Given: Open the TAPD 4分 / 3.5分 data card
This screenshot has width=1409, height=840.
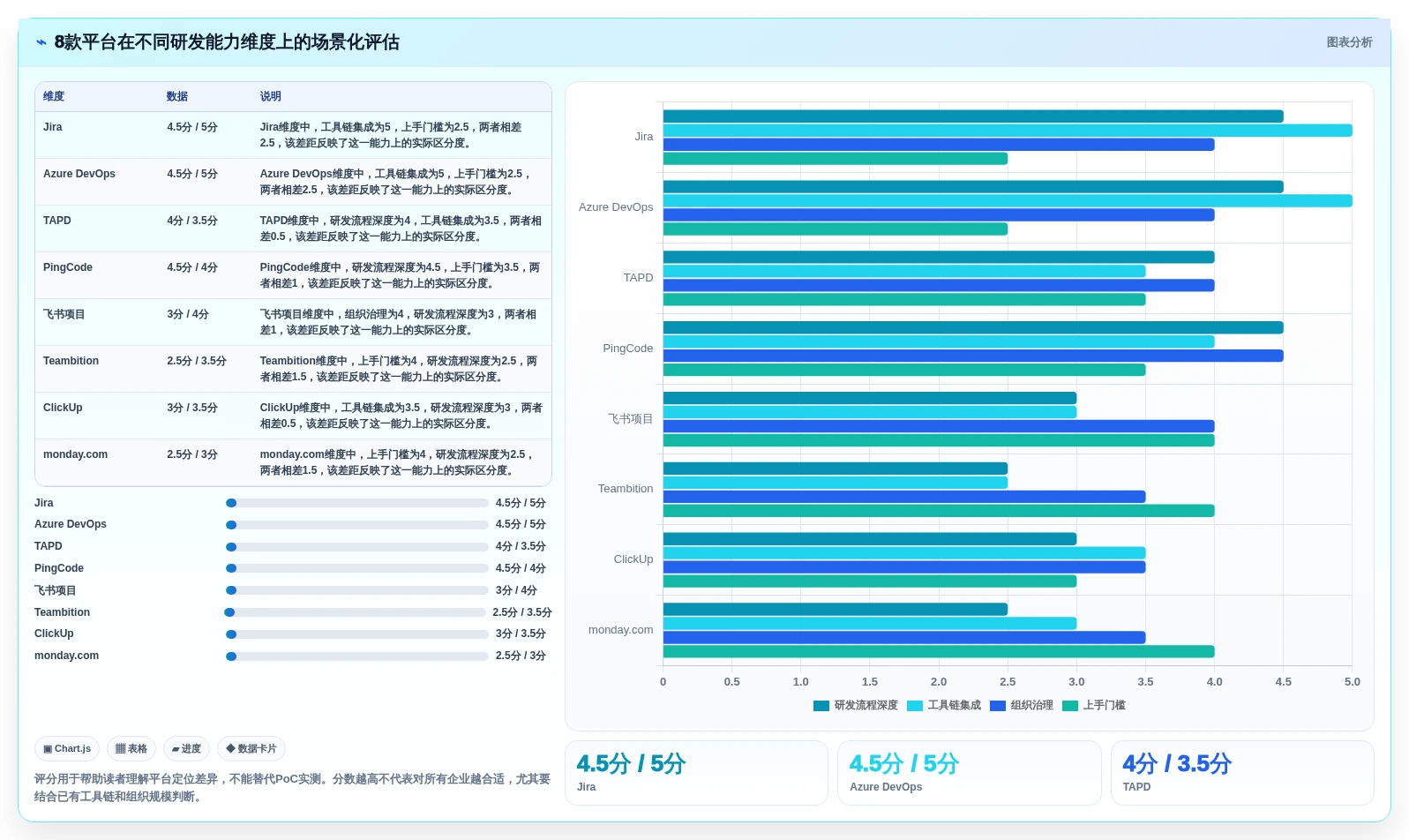Looking at the screenshot, I should click(1242, 773).
